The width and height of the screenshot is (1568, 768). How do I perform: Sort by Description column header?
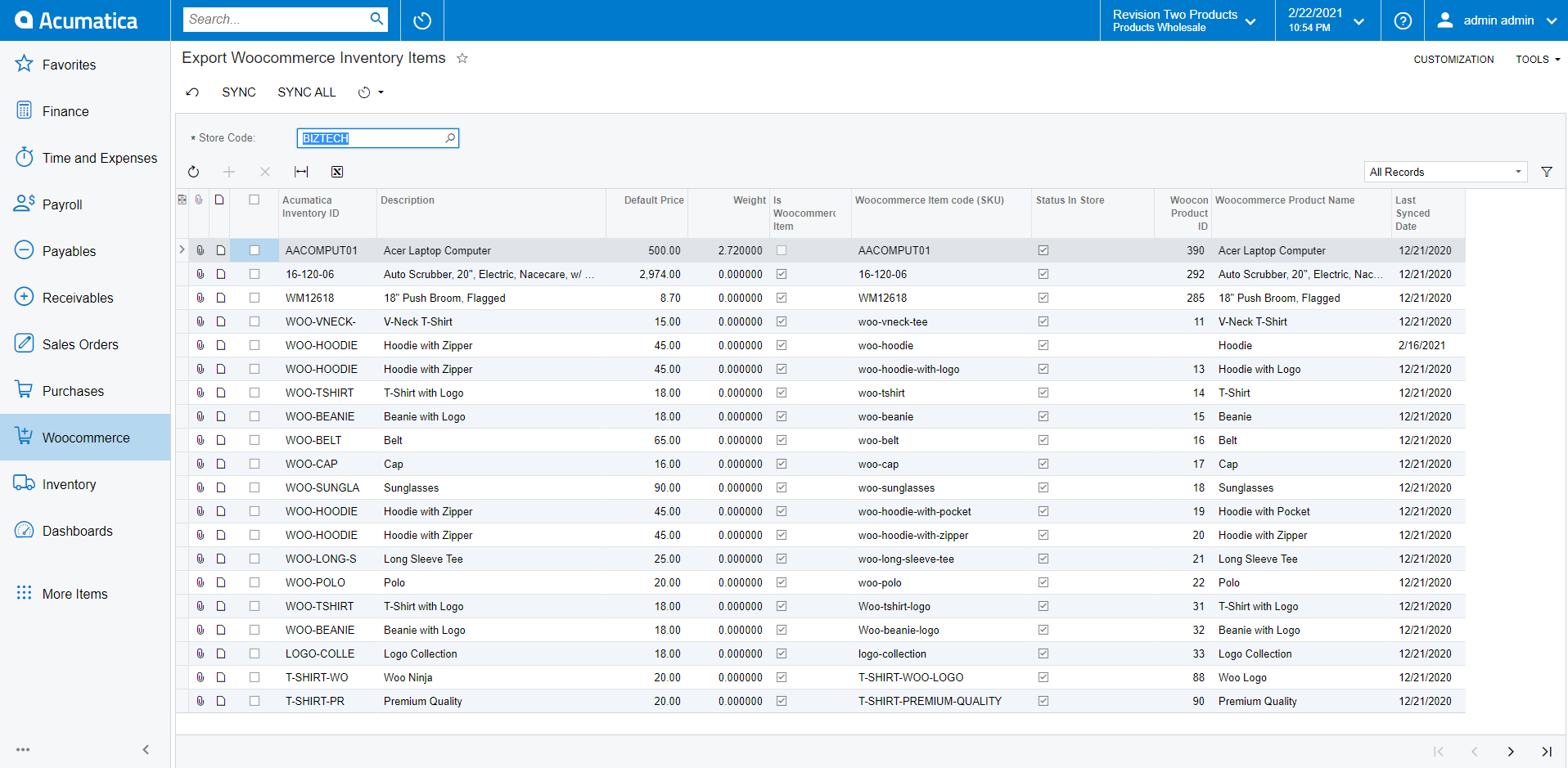tap(408, 200)
